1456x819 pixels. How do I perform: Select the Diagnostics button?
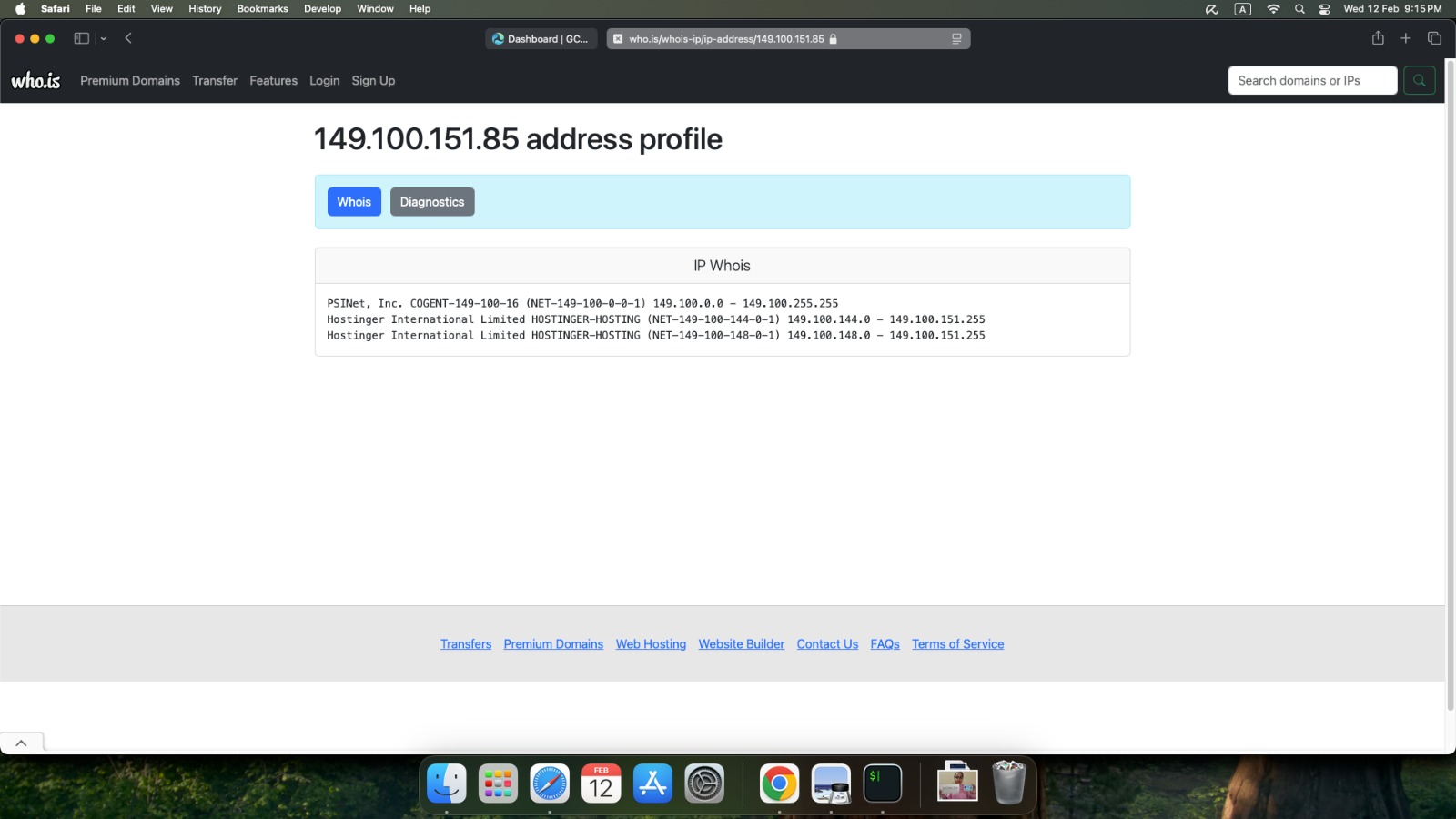[432, 202]
